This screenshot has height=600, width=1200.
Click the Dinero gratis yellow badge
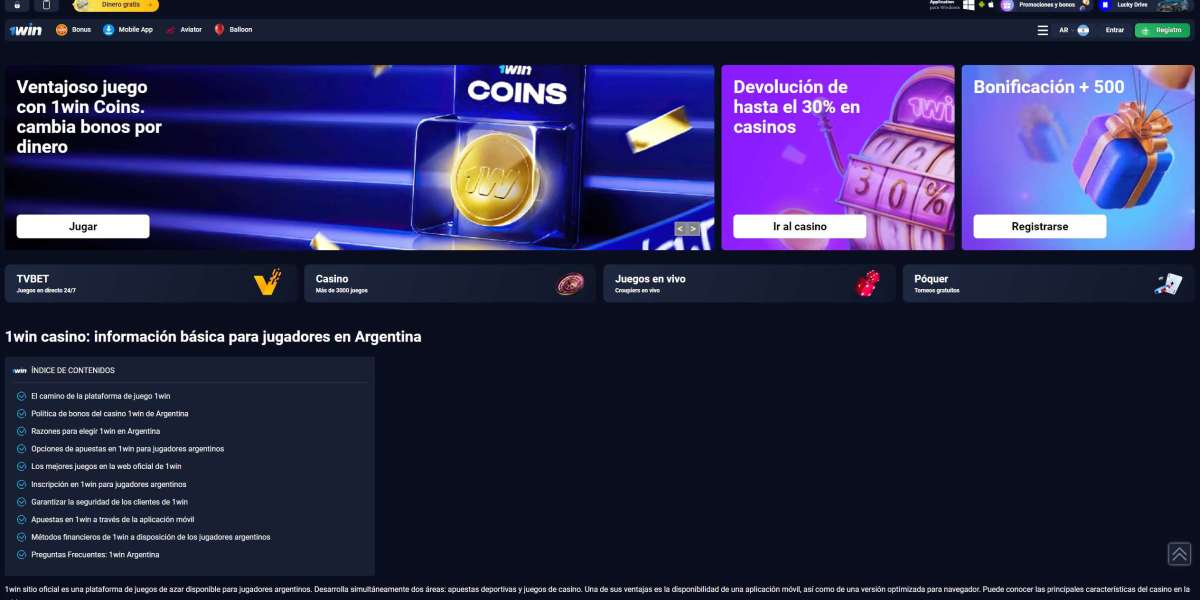(116, 5)
